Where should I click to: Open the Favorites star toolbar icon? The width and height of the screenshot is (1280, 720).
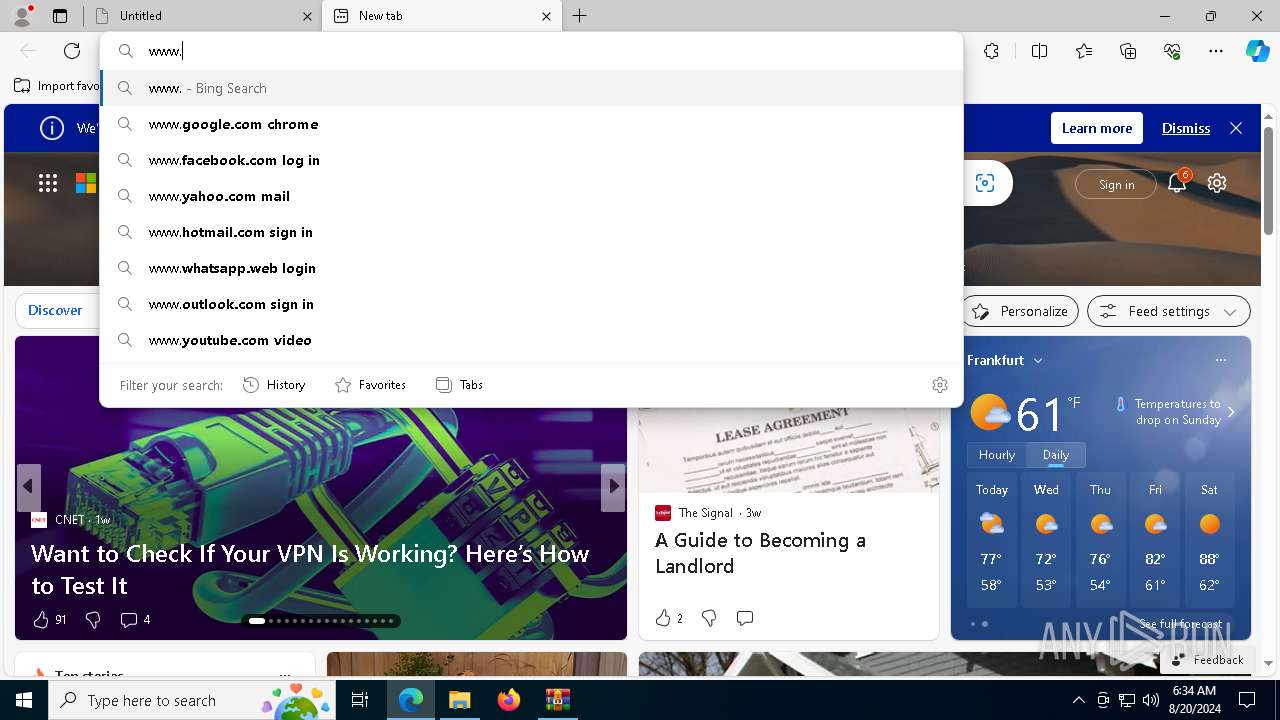pyautogui.click(x=1084, y=51)
